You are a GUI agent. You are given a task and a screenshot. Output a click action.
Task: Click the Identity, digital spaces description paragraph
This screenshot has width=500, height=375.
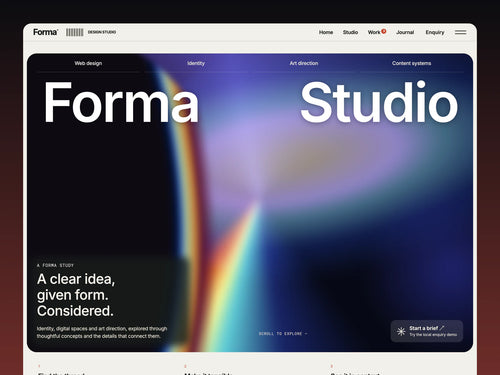(102, 332)
